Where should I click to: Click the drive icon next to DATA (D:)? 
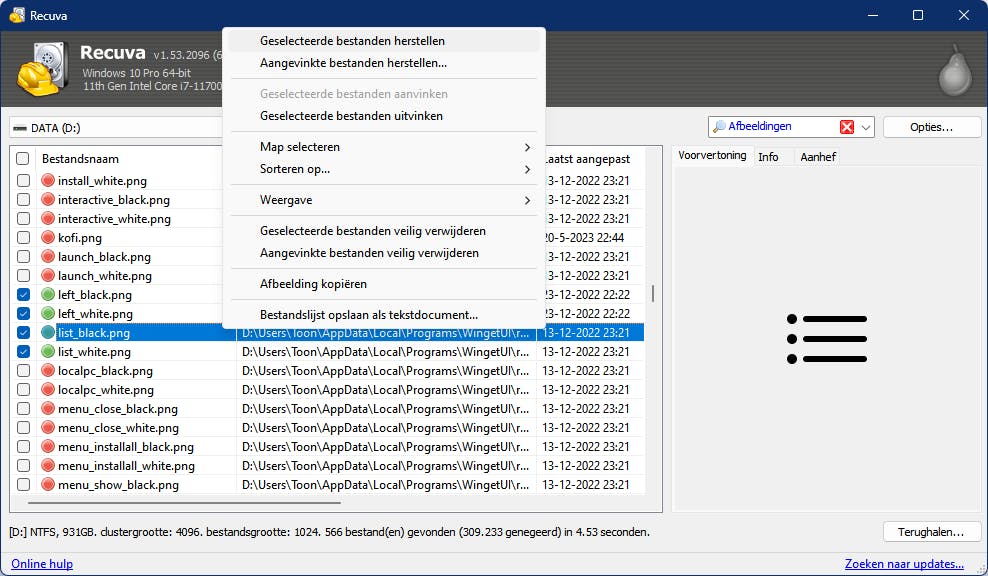[x=20, y=128]
